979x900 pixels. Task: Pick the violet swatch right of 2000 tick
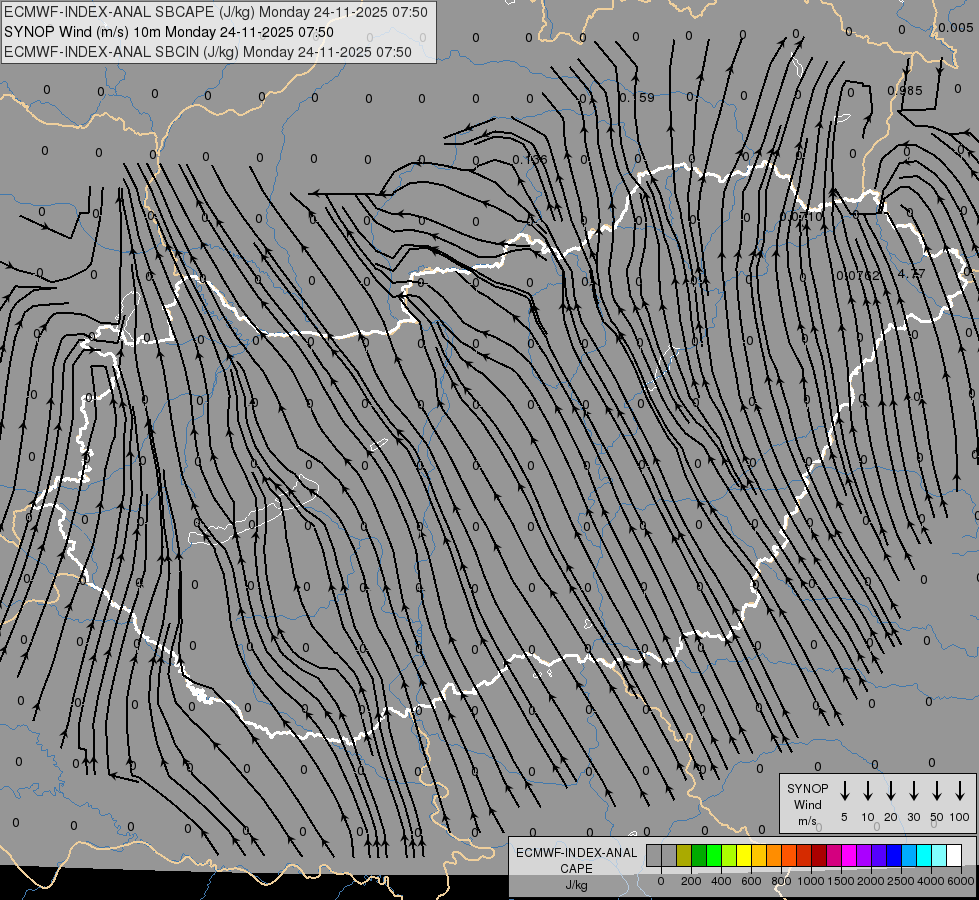click(879, 855)
